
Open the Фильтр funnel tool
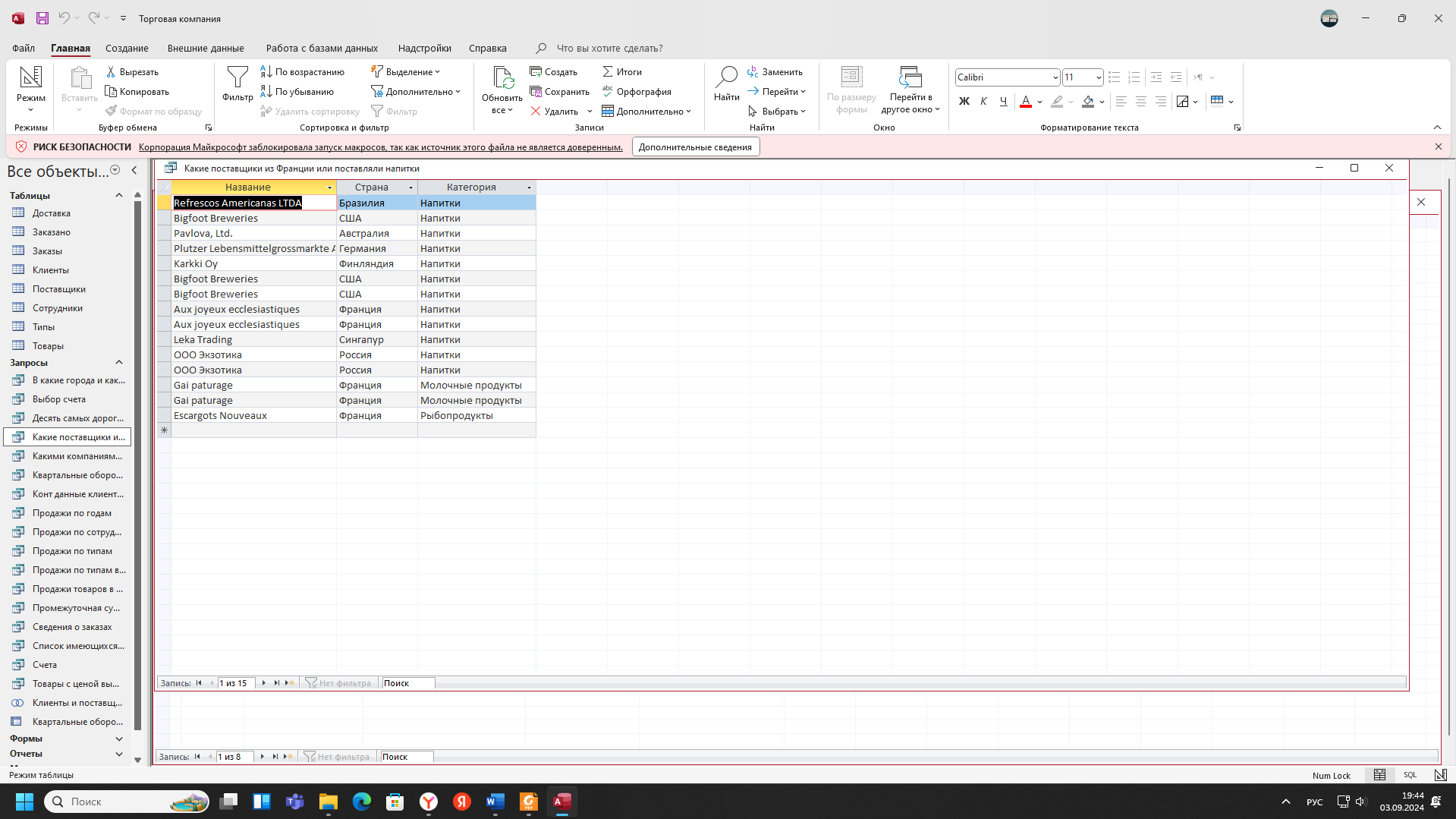point(237,83)
